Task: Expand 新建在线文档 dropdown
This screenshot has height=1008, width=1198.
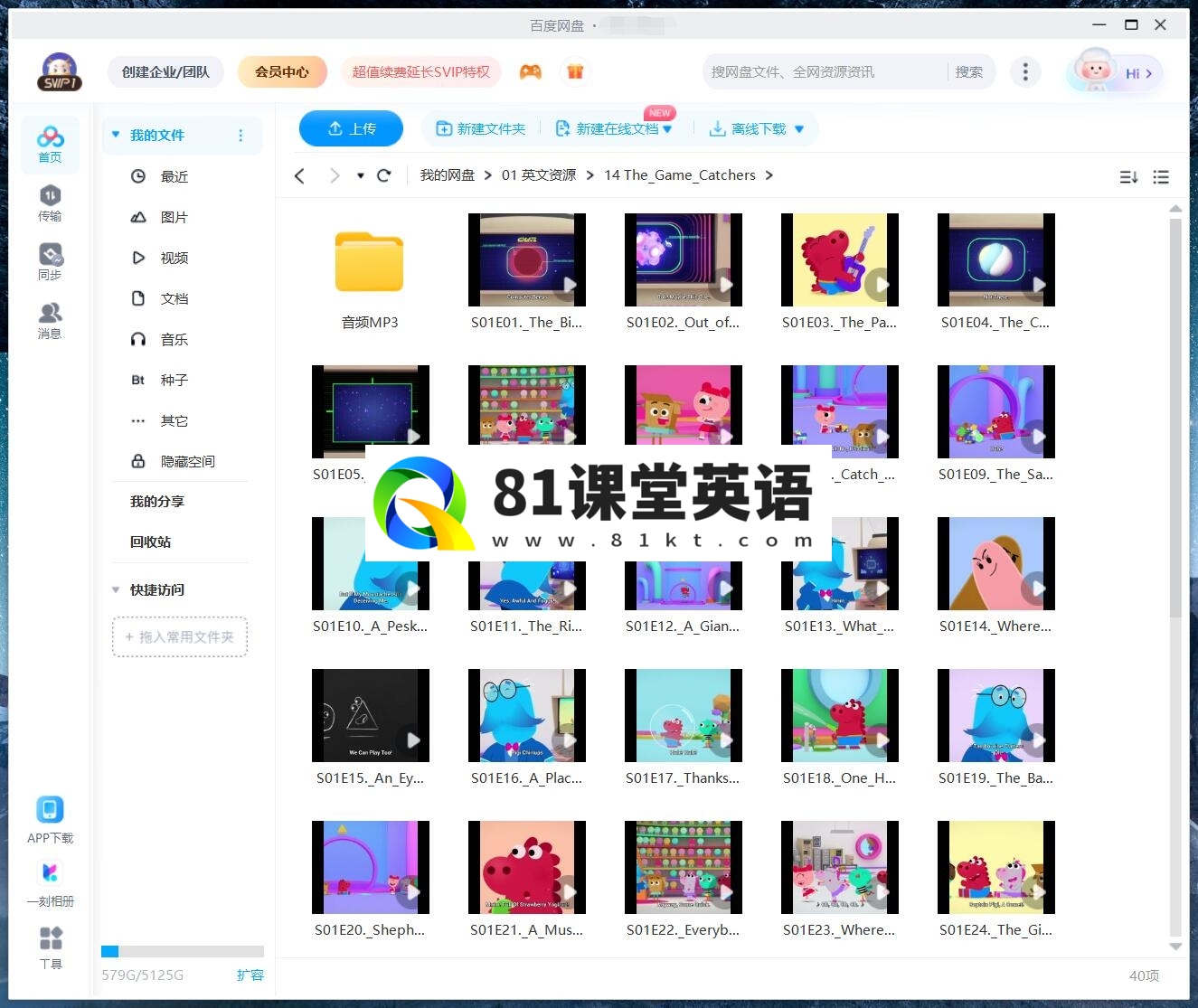Action: coord(667,129)
